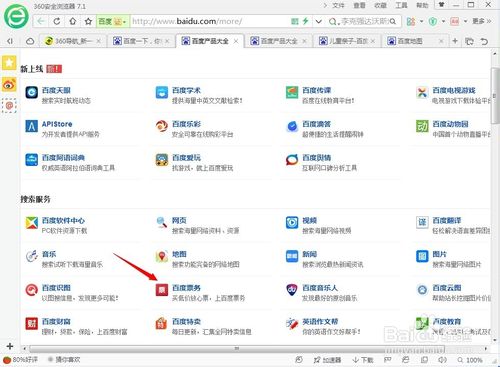Image resolution: width=500 pixels, height=367 pixels.
Task: Click the 百度乐彩 product icon
Action: click(x=162, y=126)
